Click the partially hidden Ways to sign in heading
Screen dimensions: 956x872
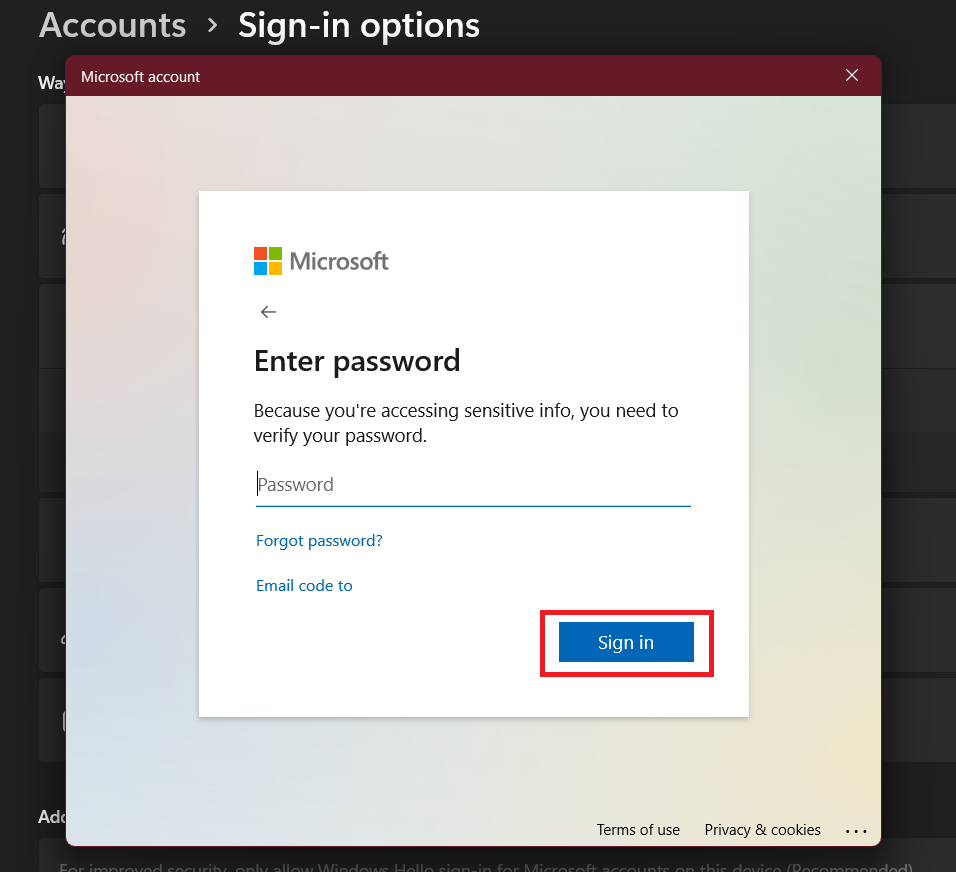coord(51,82)
